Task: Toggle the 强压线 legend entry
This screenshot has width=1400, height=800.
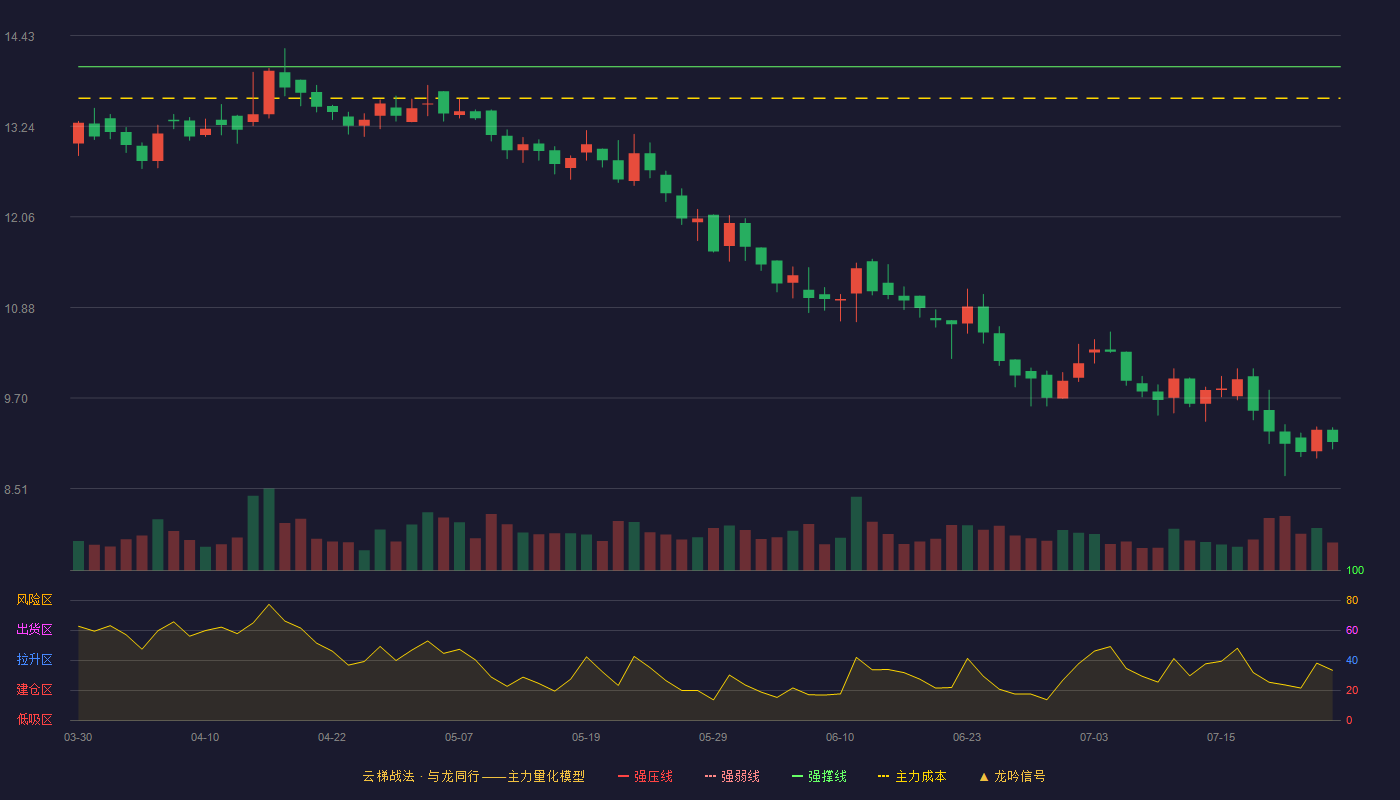Action: tap(645, 776)
